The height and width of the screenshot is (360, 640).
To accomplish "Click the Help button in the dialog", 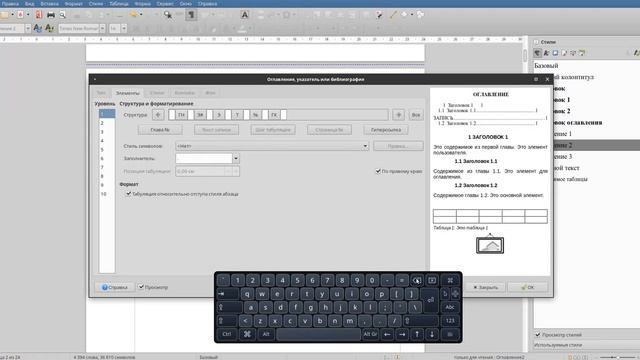I will click(x=114, y=287).
